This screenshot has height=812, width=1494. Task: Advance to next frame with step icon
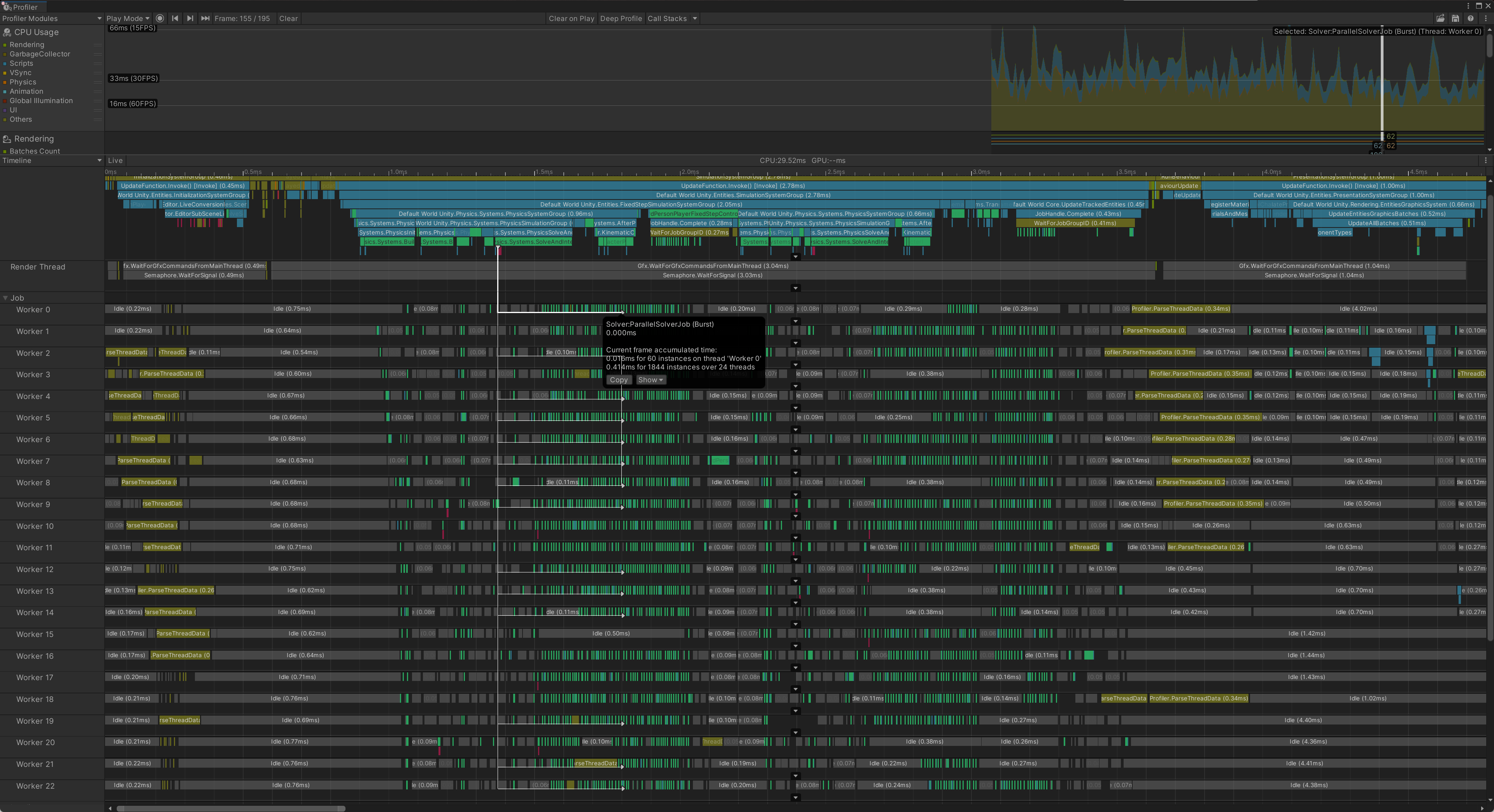(190, 18)
